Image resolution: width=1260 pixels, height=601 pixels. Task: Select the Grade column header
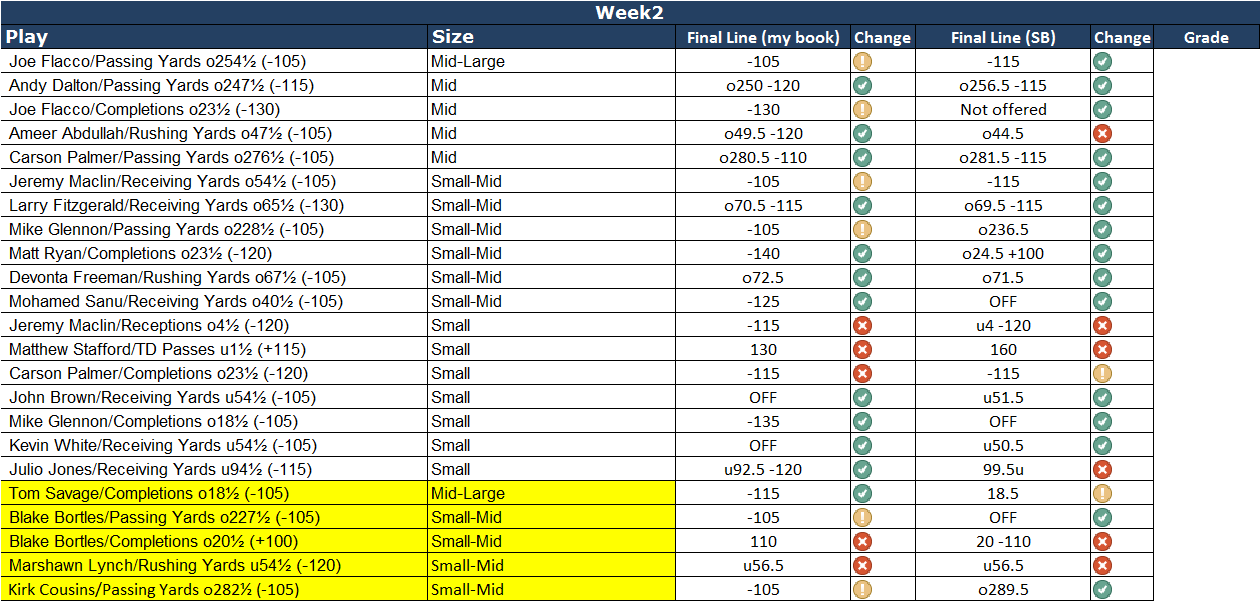click(x=1206, y=37)
